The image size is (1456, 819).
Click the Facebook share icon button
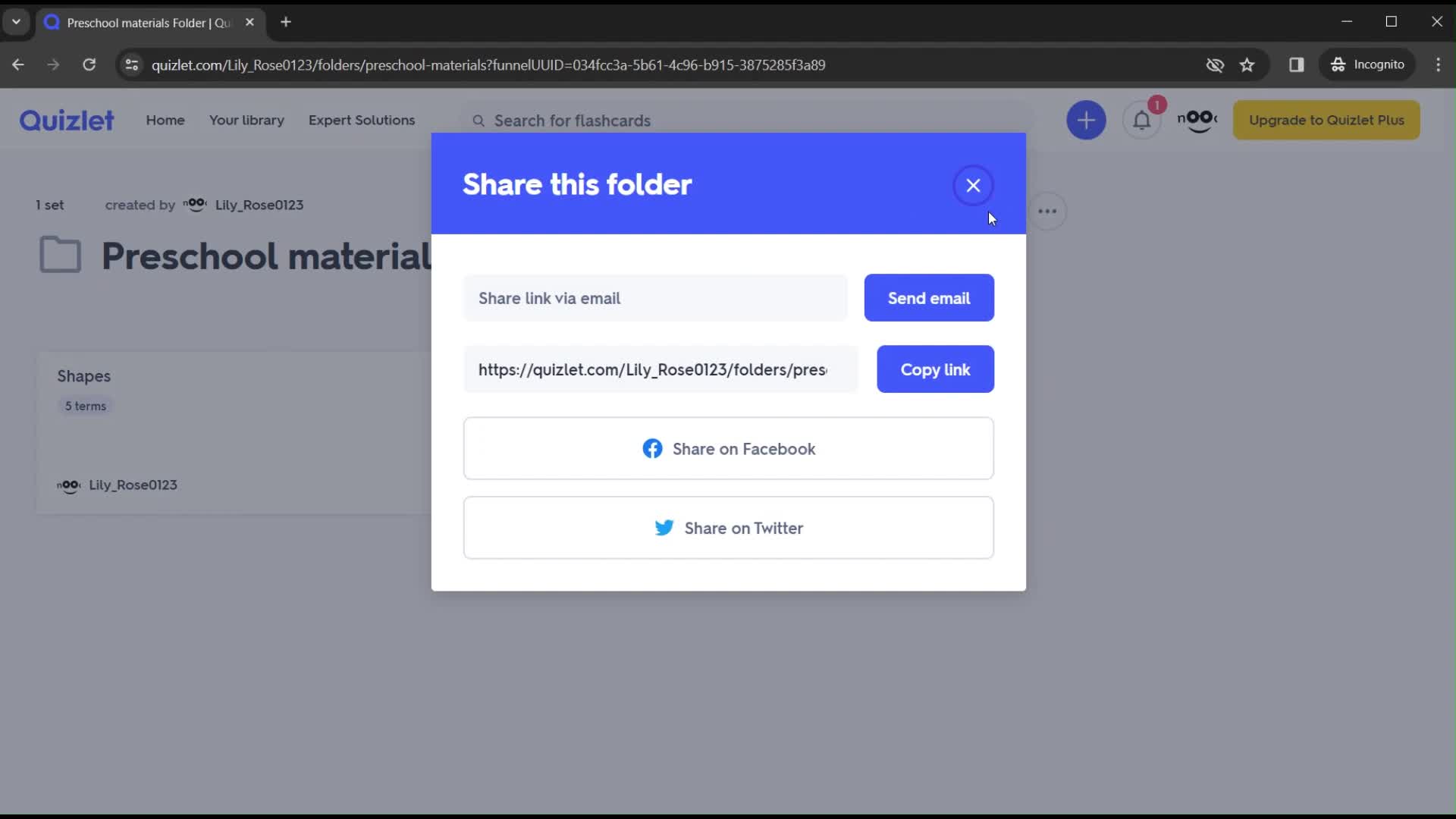click(651, 449)
